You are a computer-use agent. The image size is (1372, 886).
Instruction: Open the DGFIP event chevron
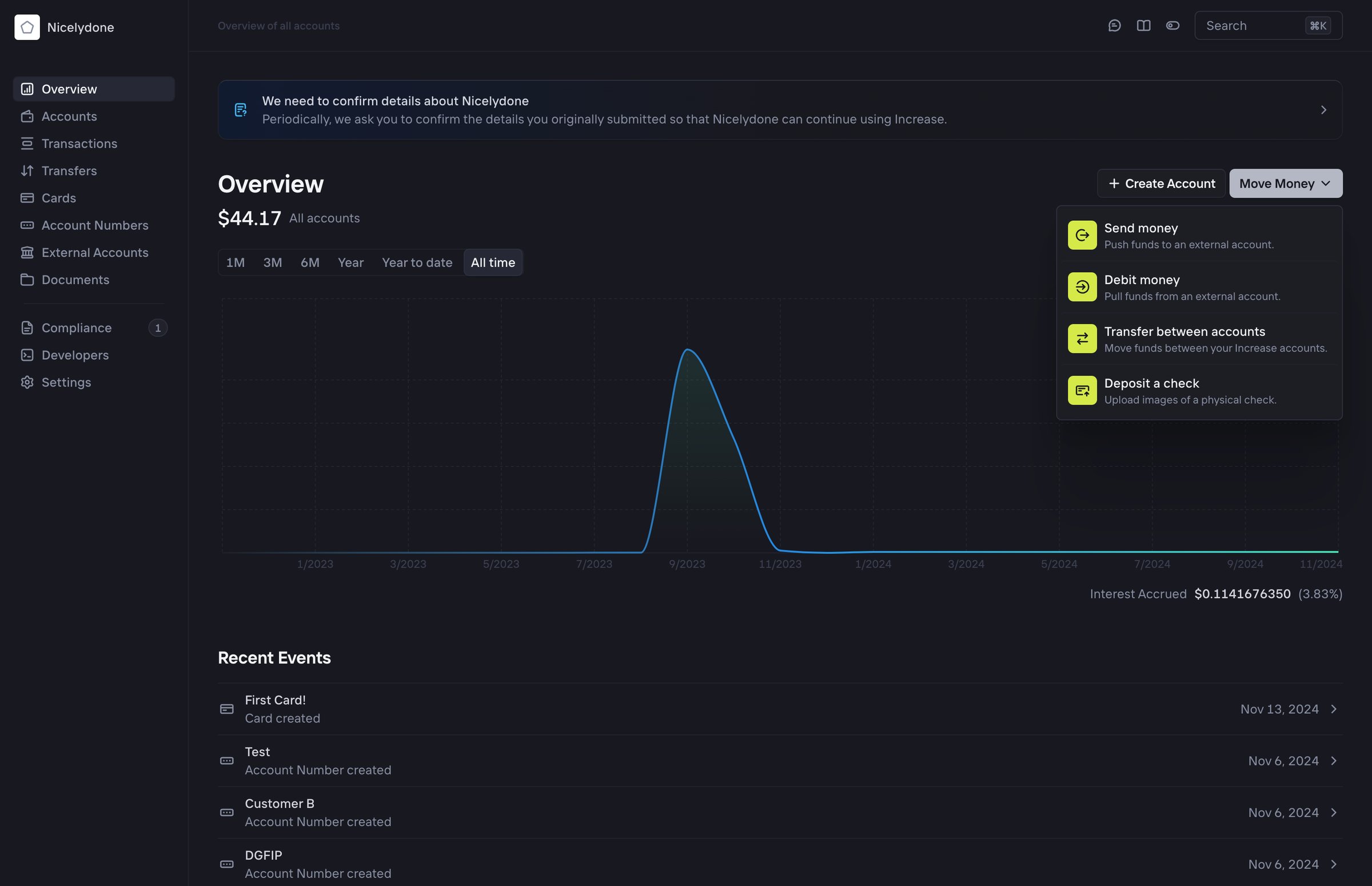(1334, 865)
